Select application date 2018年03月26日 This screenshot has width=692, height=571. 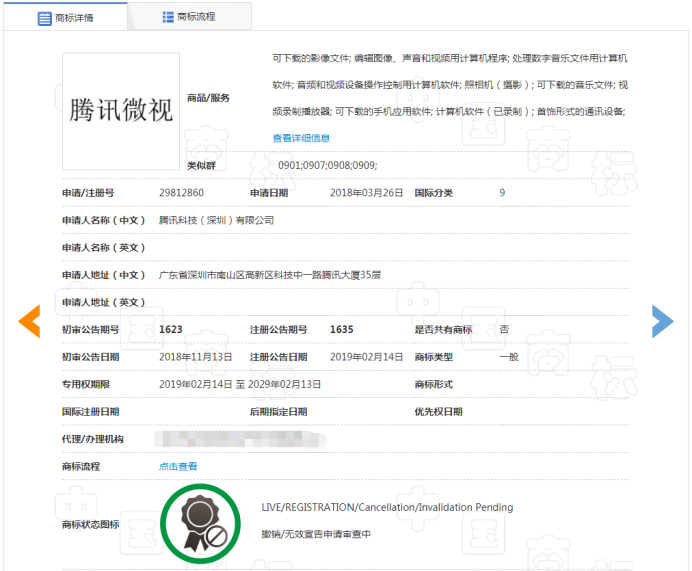(x=366, y=193)
